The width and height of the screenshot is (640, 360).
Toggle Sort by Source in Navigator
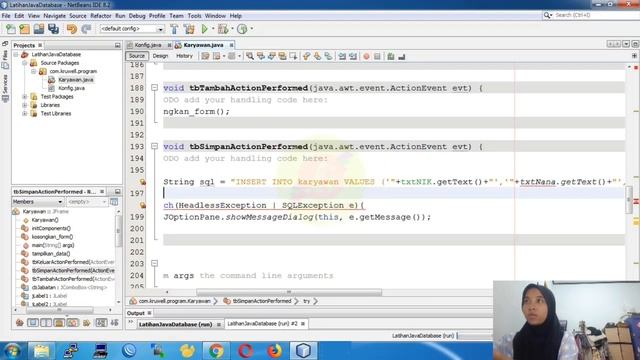[114, 323]
